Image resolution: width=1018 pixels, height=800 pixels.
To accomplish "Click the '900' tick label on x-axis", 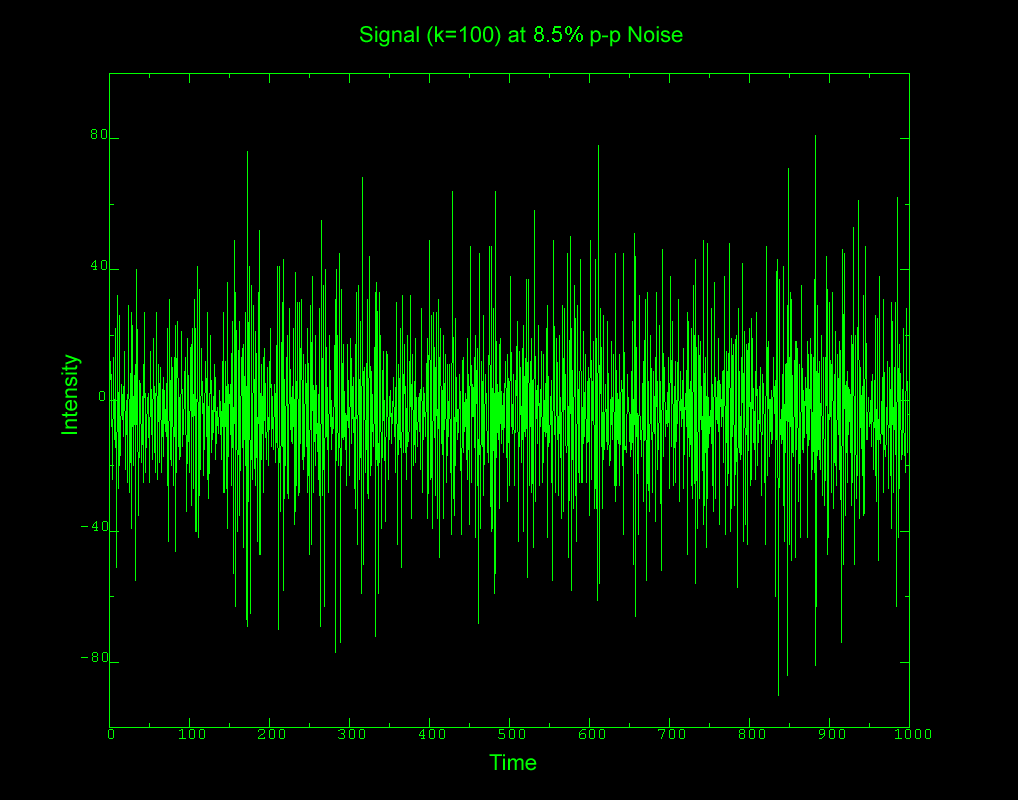I will pyautogui.click(x=833, y=732).
